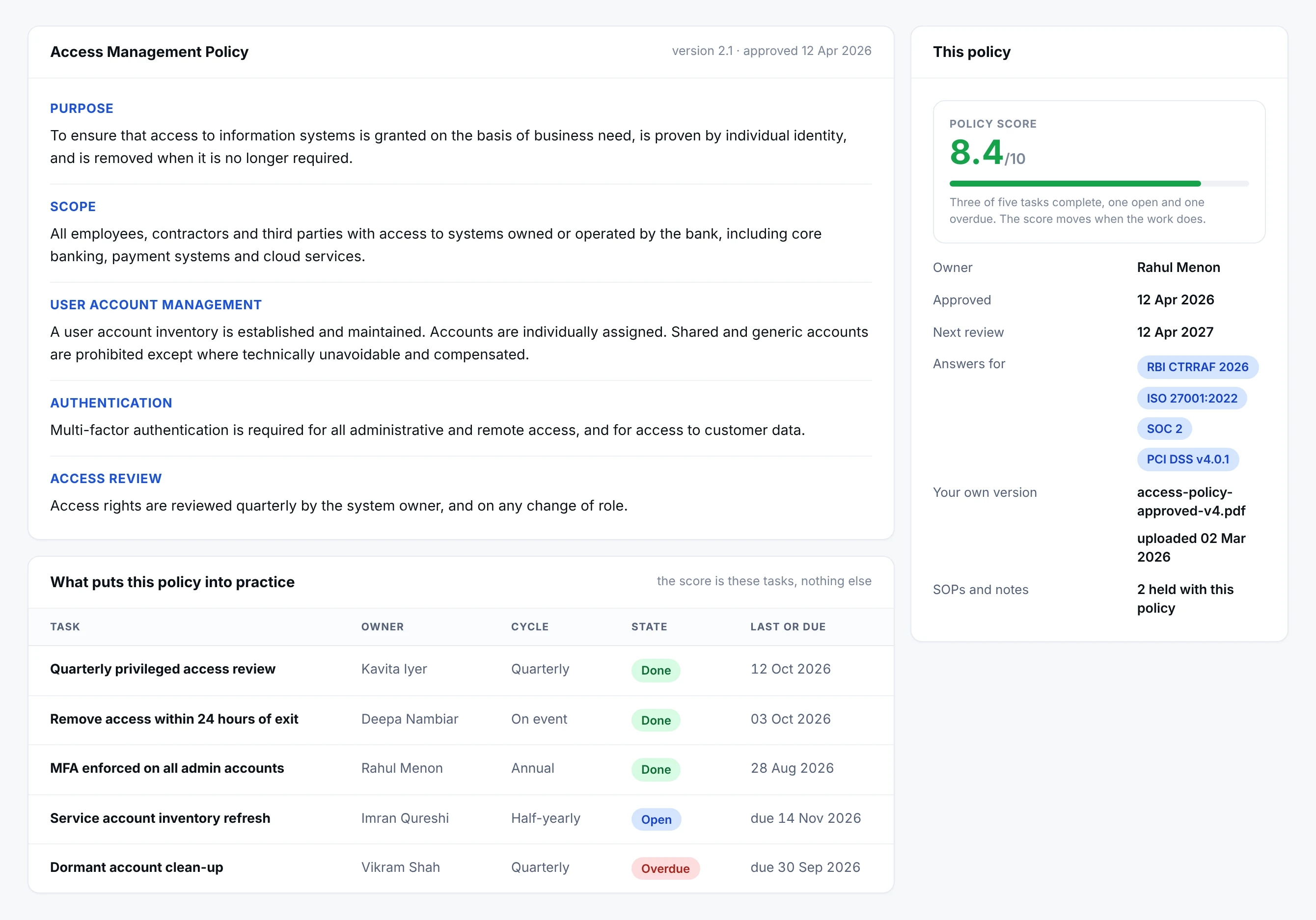Click 'What puts this policy into practice' heading
The image size is (1316, 920).
coord(172,582)
